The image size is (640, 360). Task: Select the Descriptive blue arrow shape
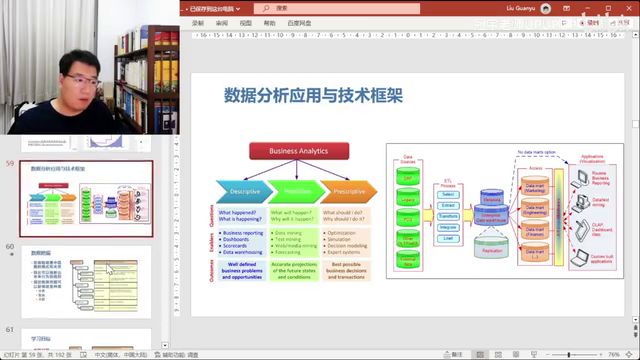click(x=244, y=191)
